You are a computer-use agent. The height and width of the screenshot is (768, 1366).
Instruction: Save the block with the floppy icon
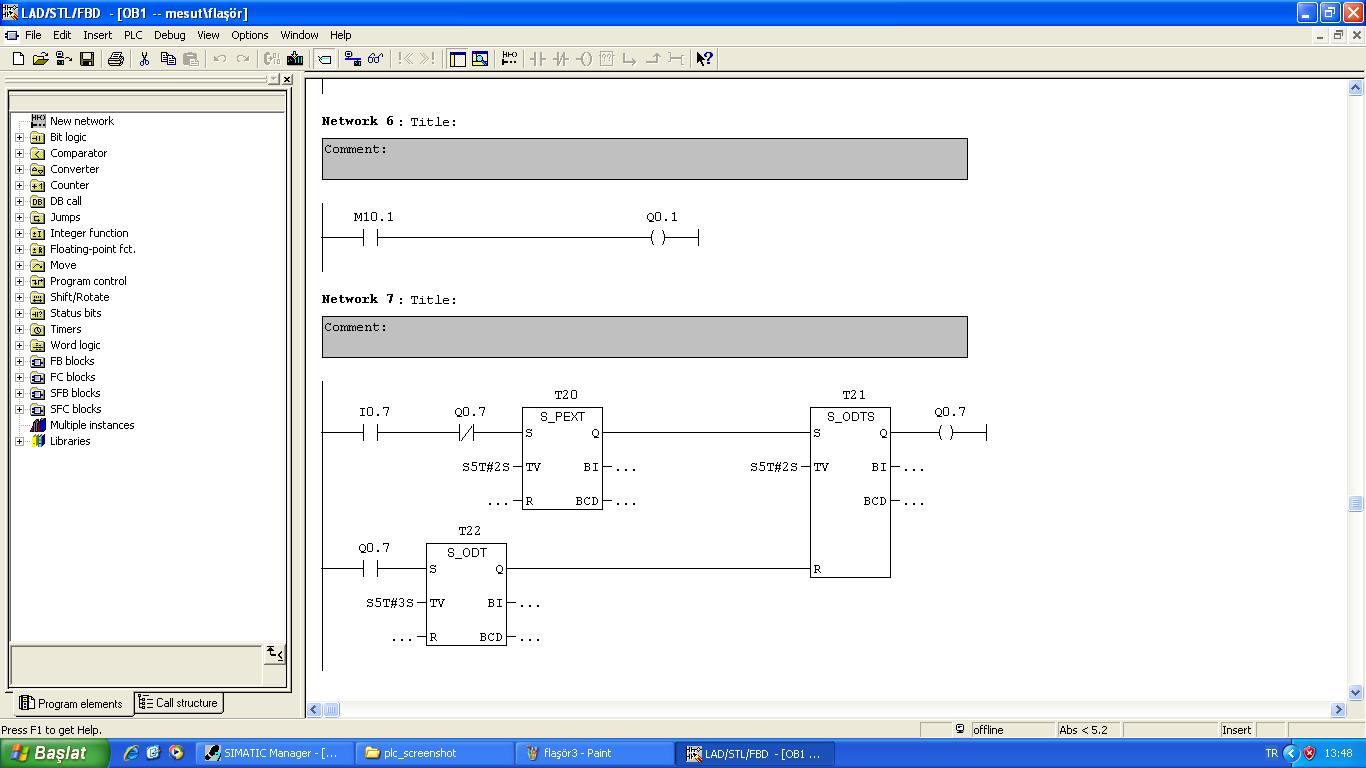click(87, 59)
